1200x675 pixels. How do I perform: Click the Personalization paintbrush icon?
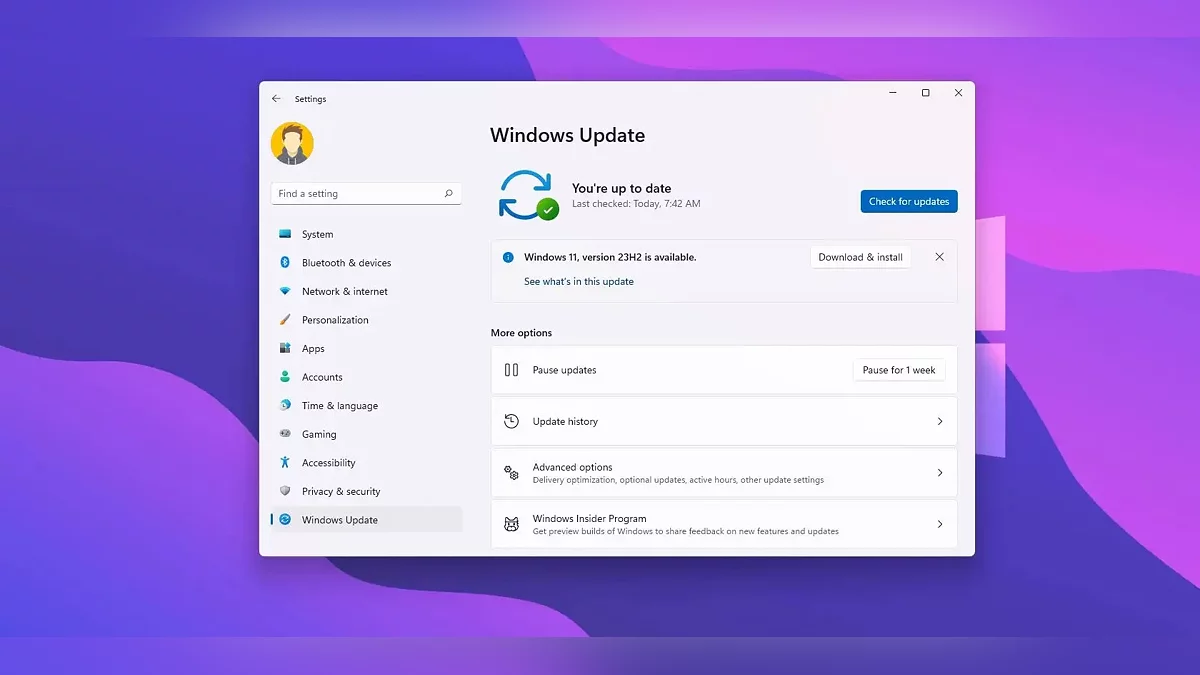[x=285, y=320]
